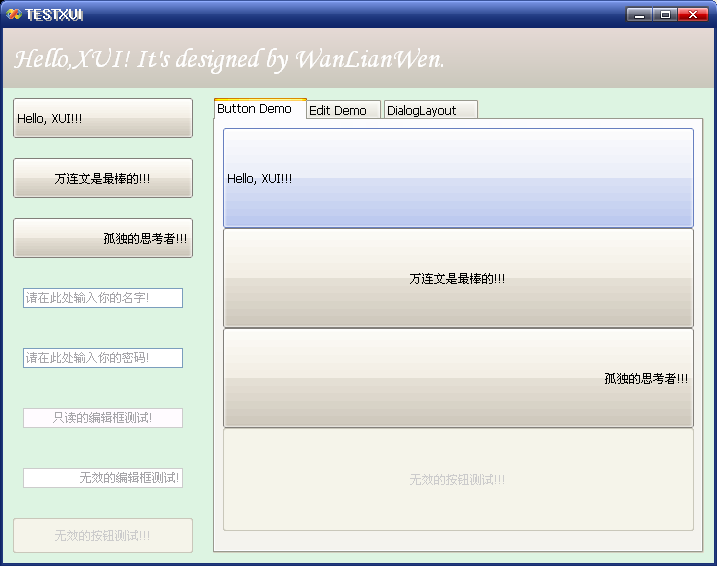Focus the name input field '请在此处输入你的名字!'
The image size is (717, 566).
click(x=103, y=298)
